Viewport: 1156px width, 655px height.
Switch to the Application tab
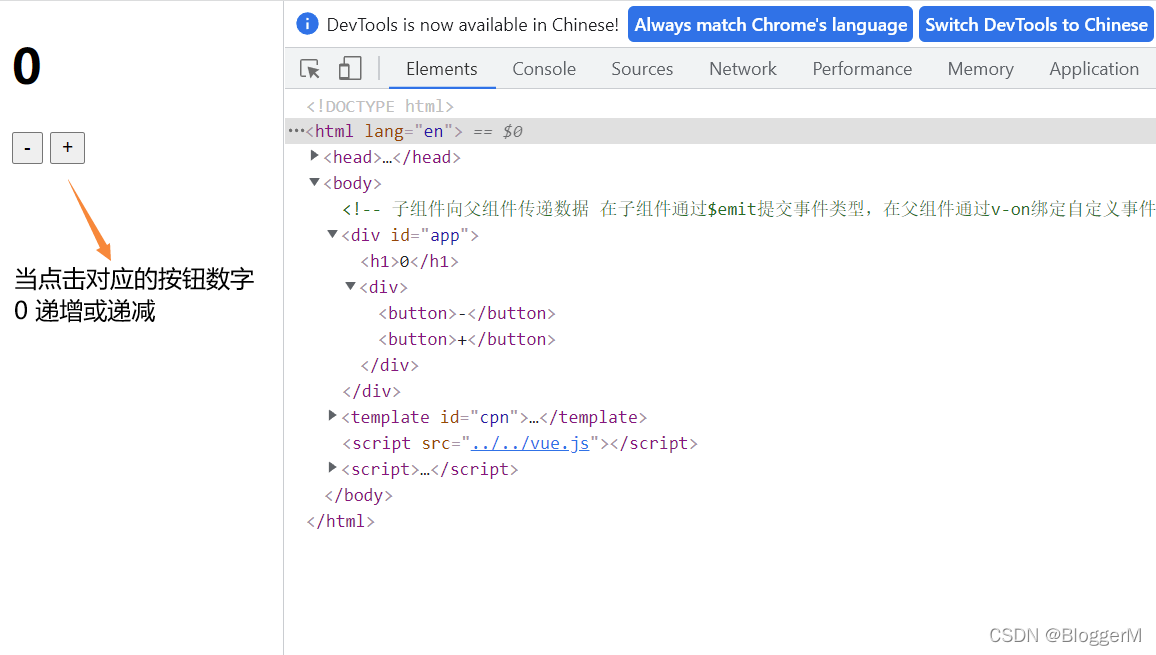1094,69
